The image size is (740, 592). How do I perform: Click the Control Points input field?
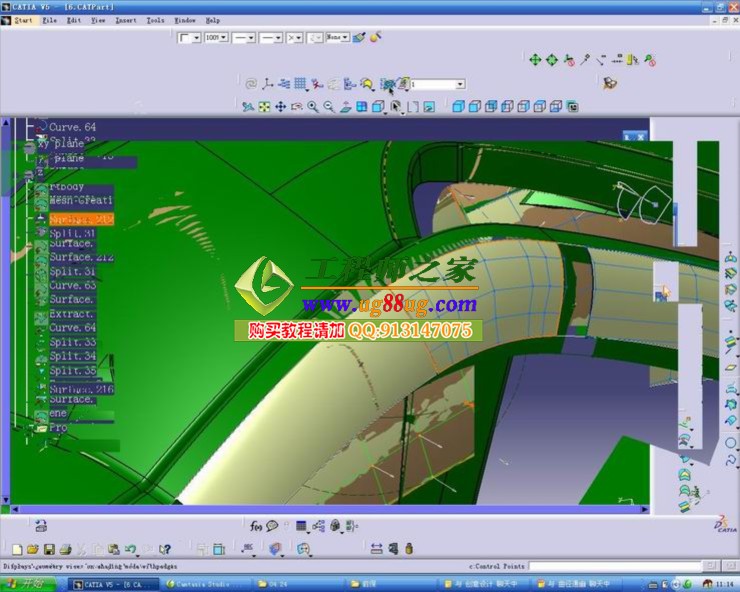tap(614, 566)
